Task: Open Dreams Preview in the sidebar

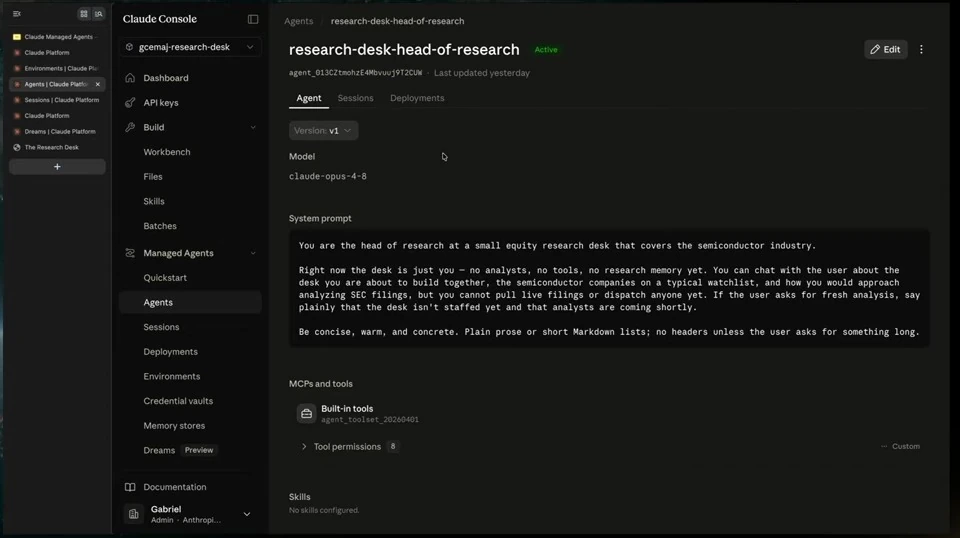Action: [190, 450]
